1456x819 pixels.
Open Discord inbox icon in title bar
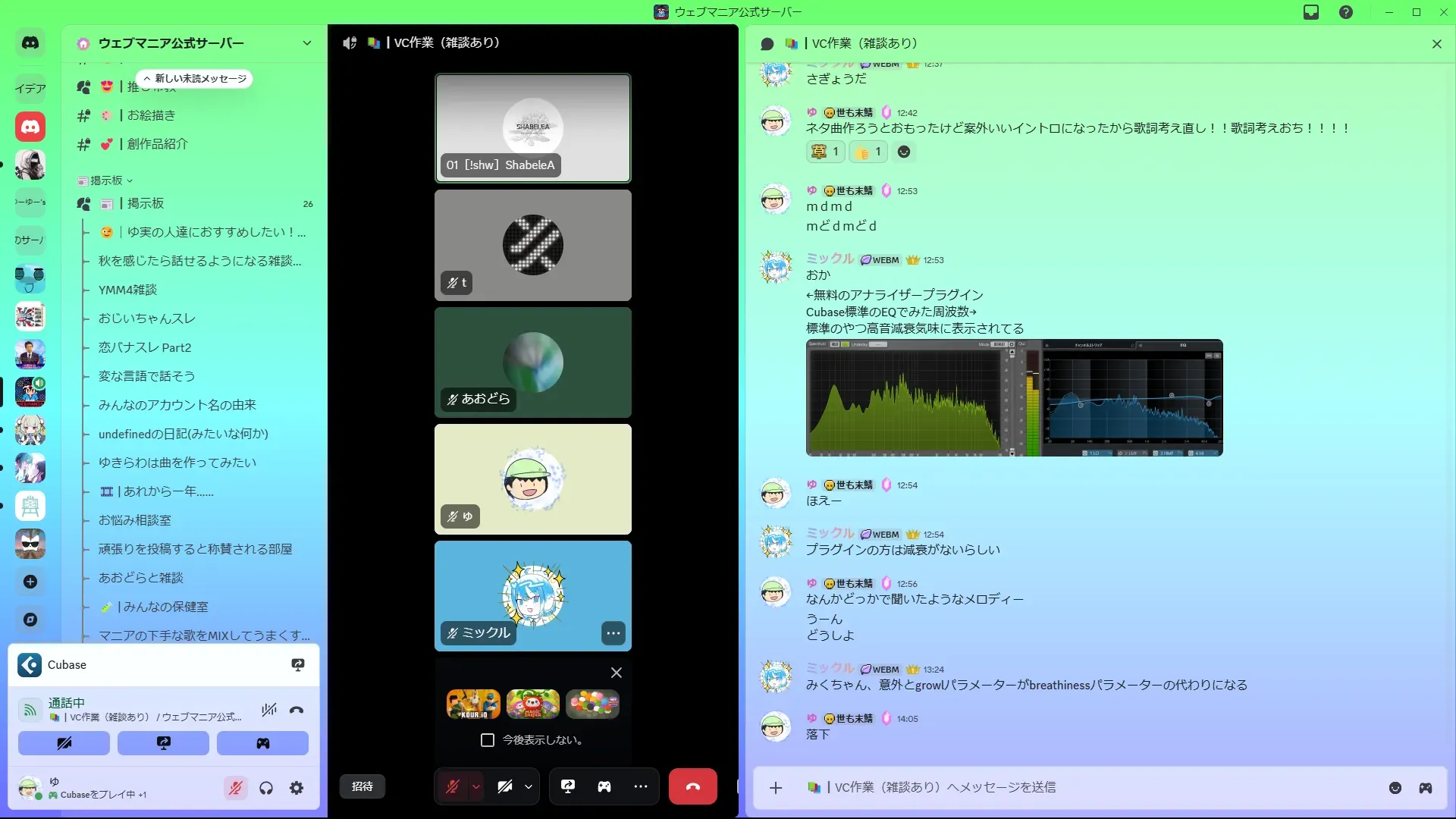coord(1311,12)
